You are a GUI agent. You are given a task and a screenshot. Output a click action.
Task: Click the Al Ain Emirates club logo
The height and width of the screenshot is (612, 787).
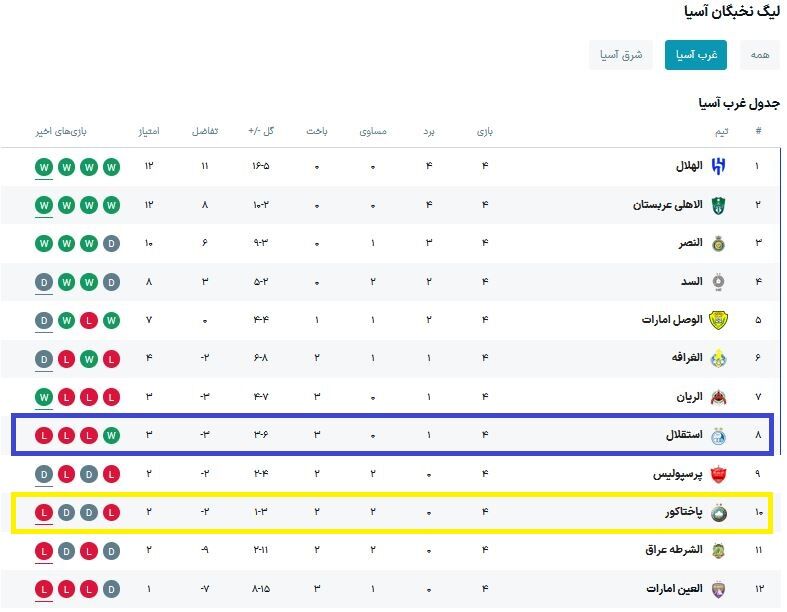point(718,589)
